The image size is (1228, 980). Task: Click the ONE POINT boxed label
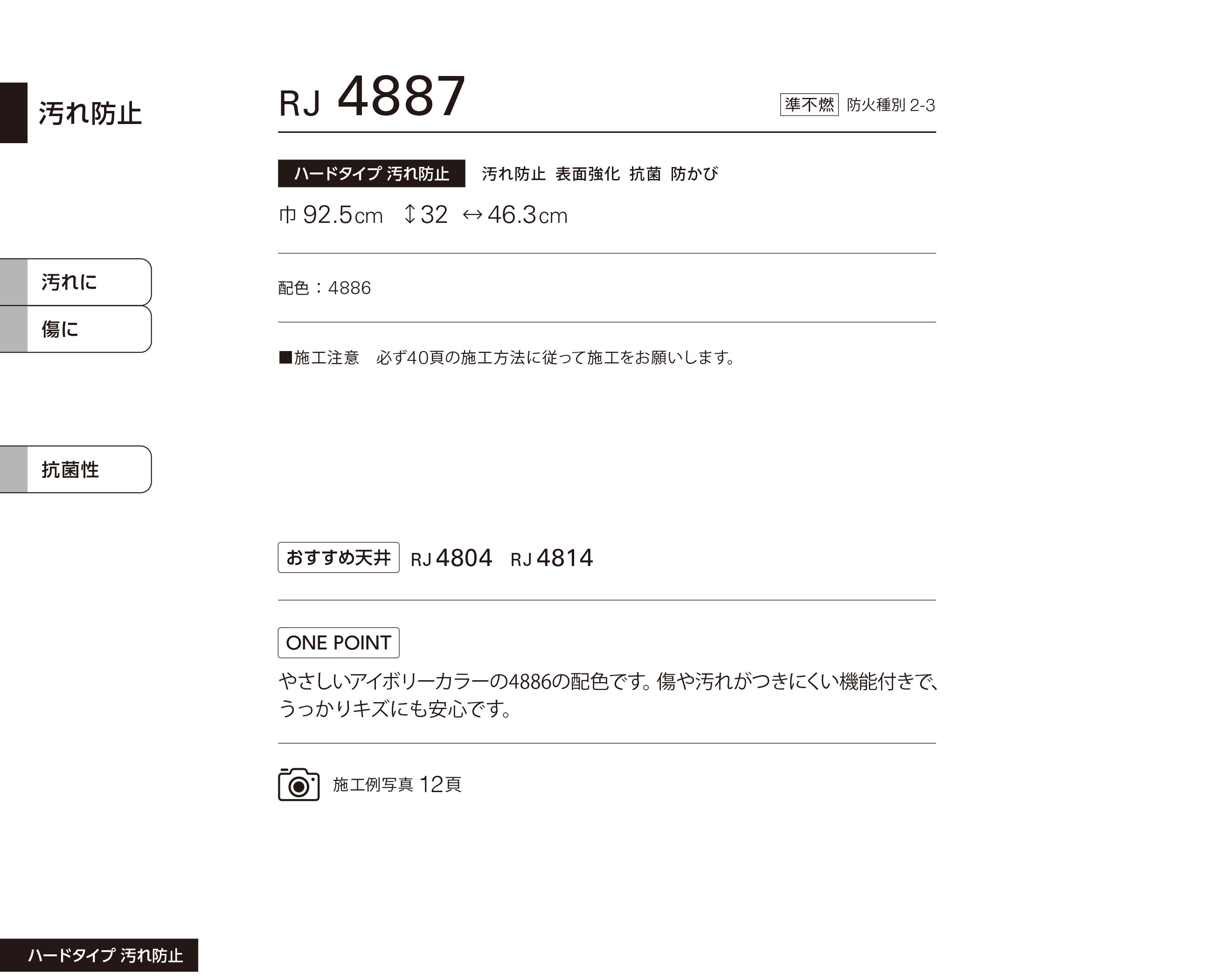[338, 643]
